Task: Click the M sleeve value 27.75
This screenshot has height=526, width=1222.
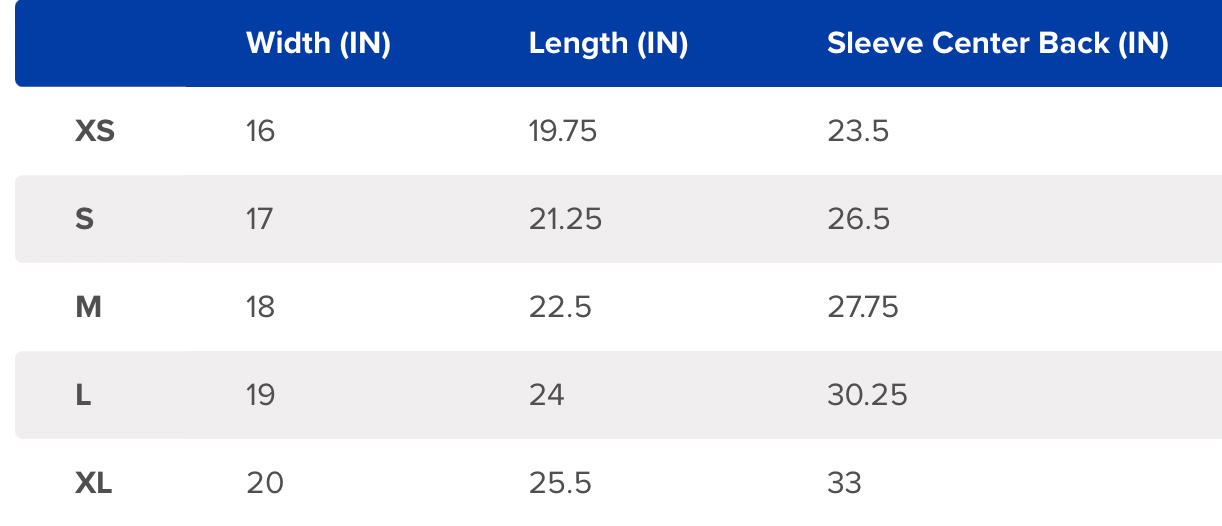Action: pyautogui.click(x=863, y=307)
